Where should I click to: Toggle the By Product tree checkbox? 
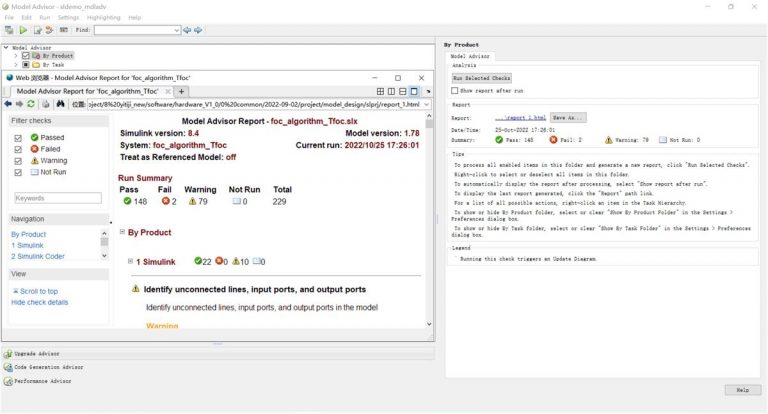click(x=26, y=56)
